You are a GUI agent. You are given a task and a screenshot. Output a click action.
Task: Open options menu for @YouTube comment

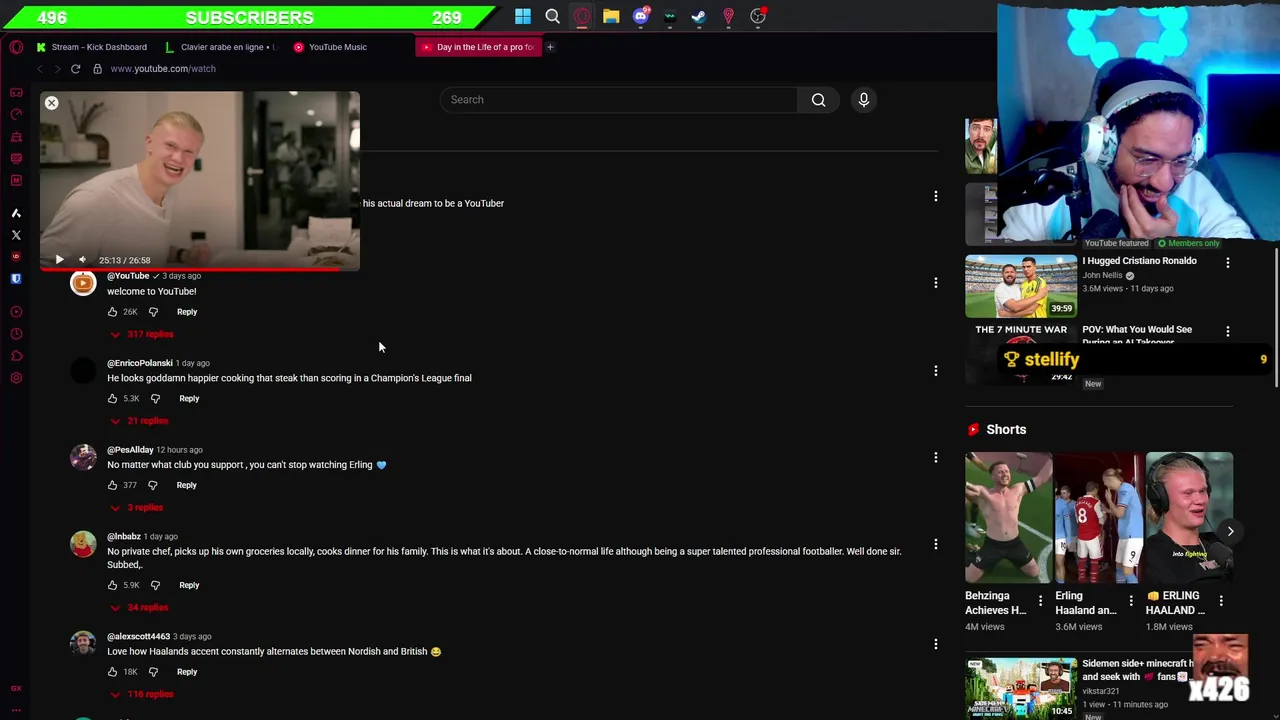tap(935, 283)
